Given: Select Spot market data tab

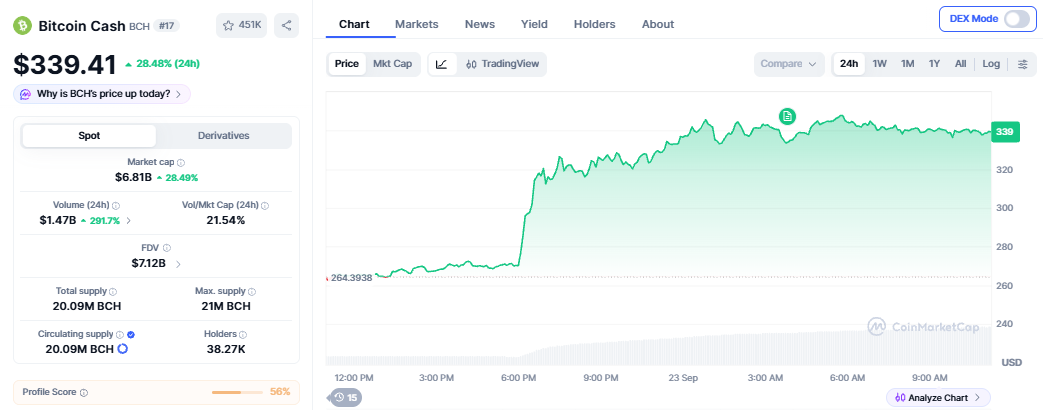Looking at the screenshot, I should (x=89, y=136).
